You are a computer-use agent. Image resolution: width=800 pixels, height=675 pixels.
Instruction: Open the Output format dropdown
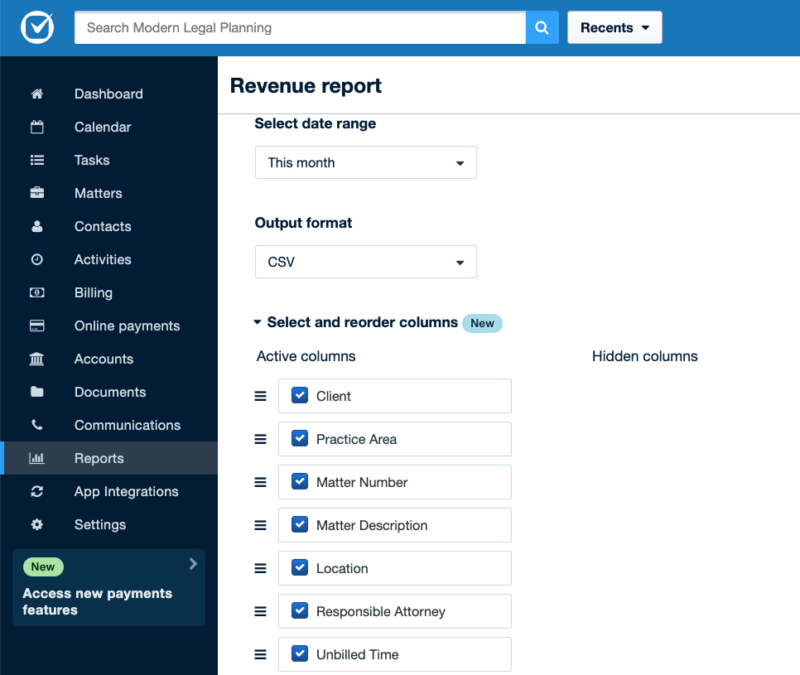pyautogui.click(x=365, y=261)
